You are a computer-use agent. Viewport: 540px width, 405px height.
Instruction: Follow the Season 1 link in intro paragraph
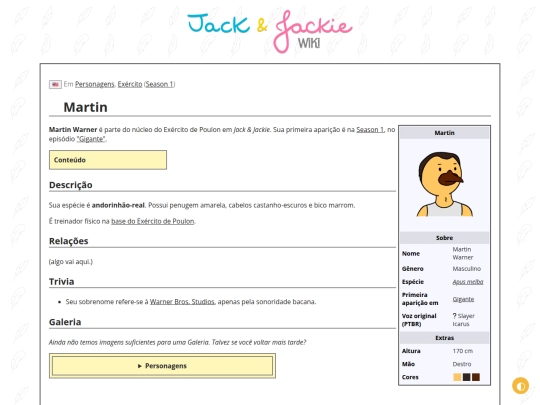(370, 129)
